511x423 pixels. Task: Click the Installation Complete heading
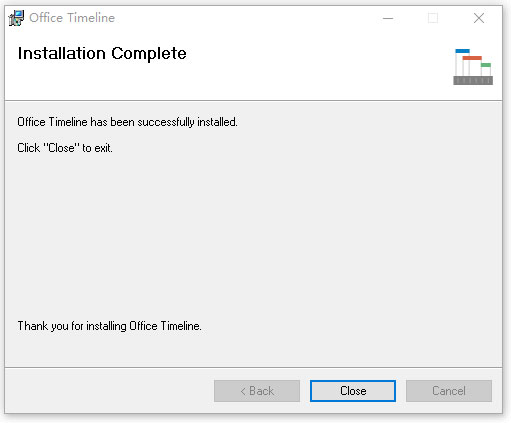click(x=102, y=54)
